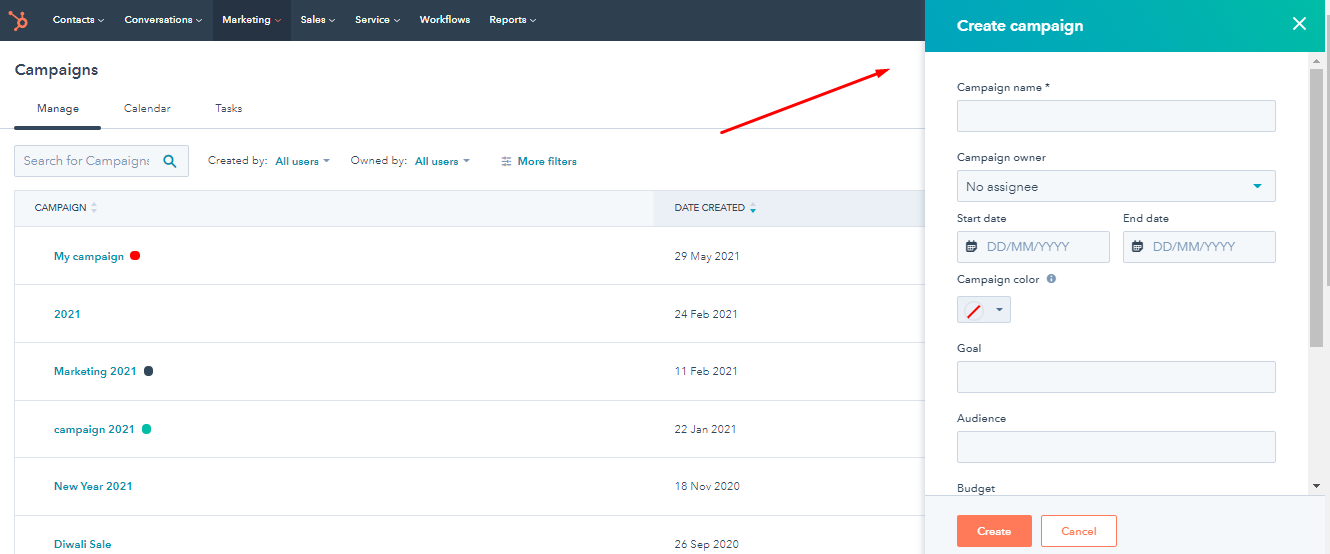1330x554 pixels.
Task: Switch to the Calendar tab
Action: click(147, 108)
